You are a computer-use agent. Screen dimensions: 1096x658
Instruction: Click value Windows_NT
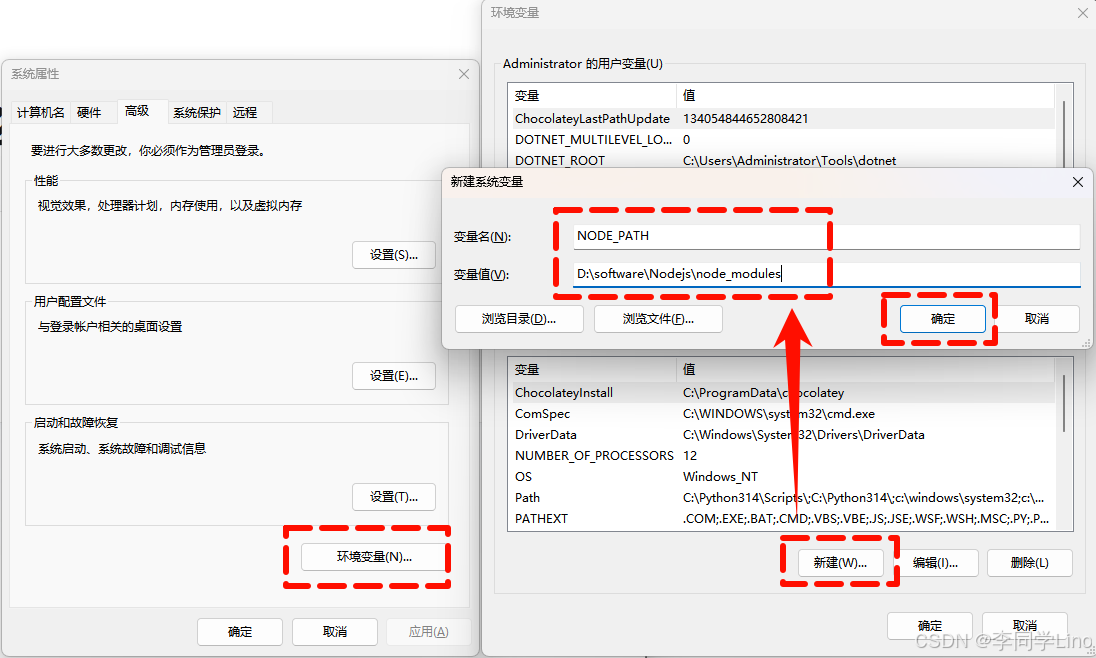click(720, 477)
